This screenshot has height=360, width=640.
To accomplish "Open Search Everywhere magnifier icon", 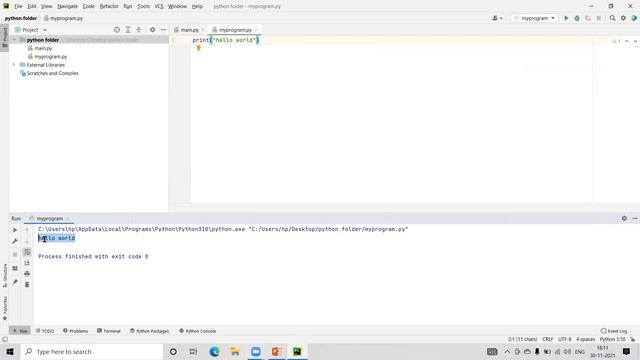I will pos(612,18).
